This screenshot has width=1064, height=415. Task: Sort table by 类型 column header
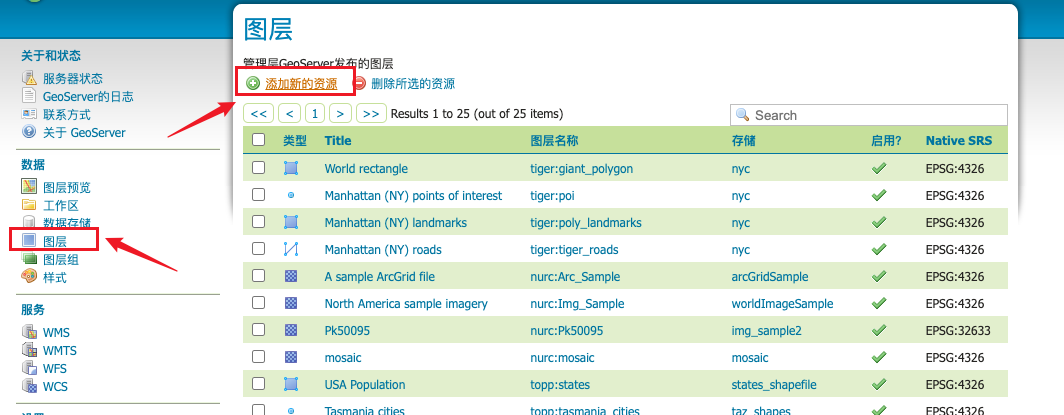coord(295,140)
